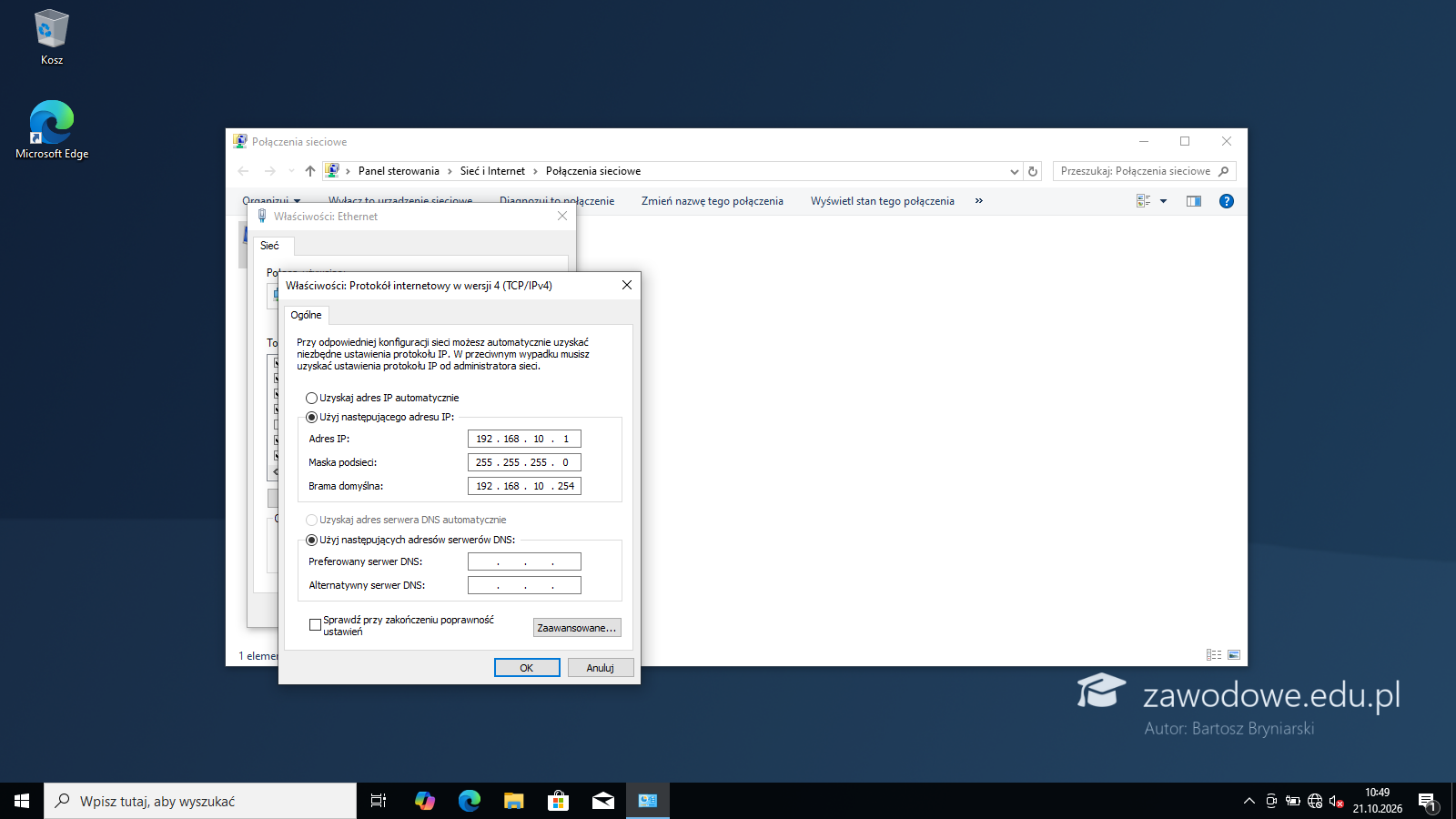Open File Explorer from the taskbar
The width and height of the screenshot is (1456, 819).
click(x=514, y=801)
